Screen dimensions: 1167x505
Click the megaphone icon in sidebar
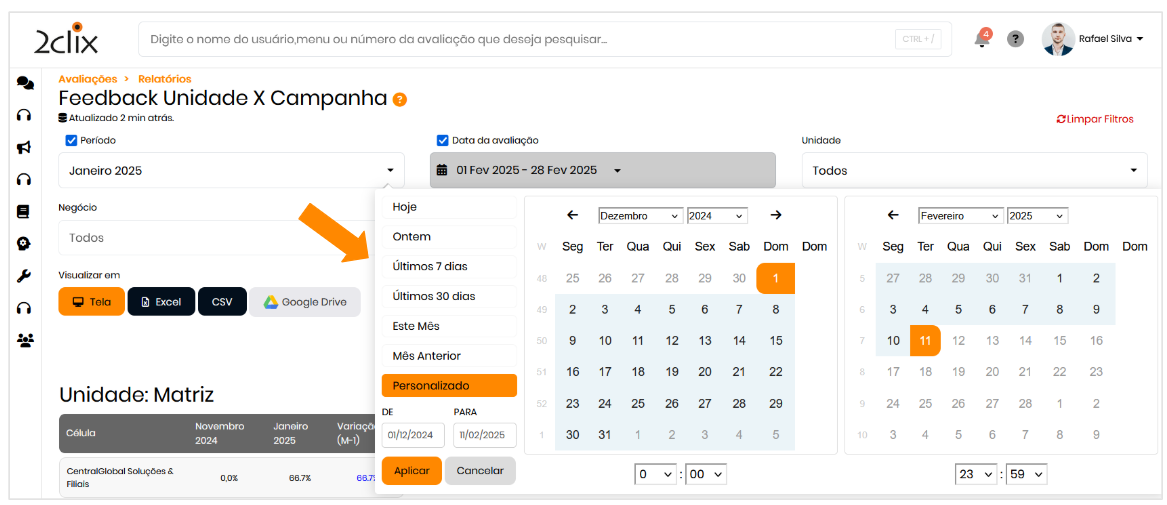coord(25,147)
